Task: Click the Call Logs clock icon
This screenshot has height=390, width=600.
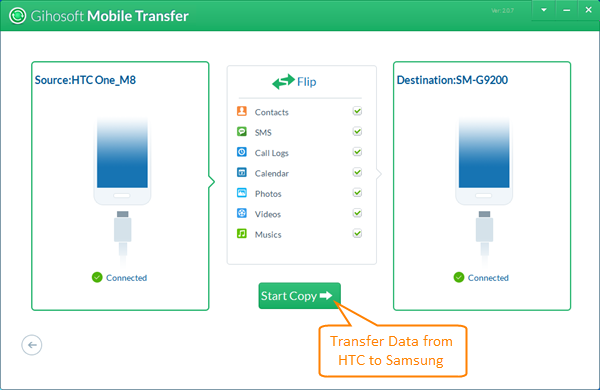Action: (241, 152)
